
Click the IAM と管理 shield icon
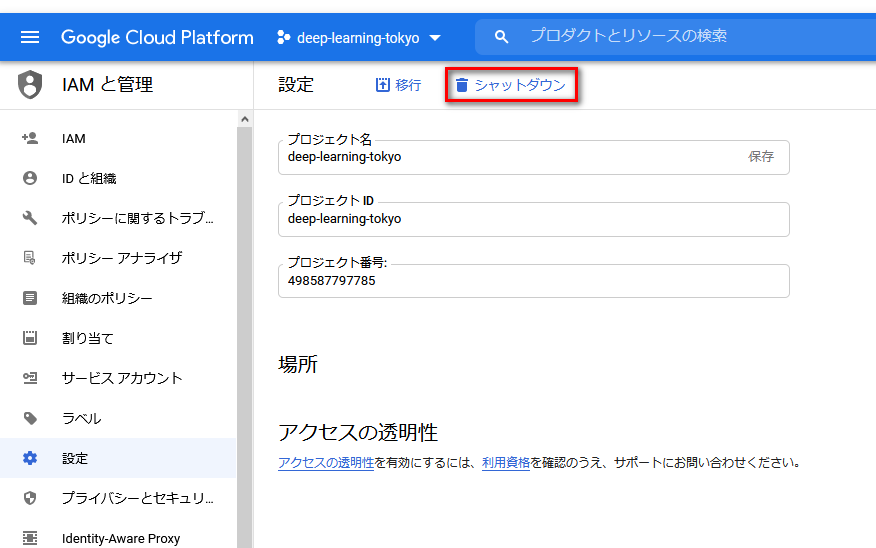30,84
